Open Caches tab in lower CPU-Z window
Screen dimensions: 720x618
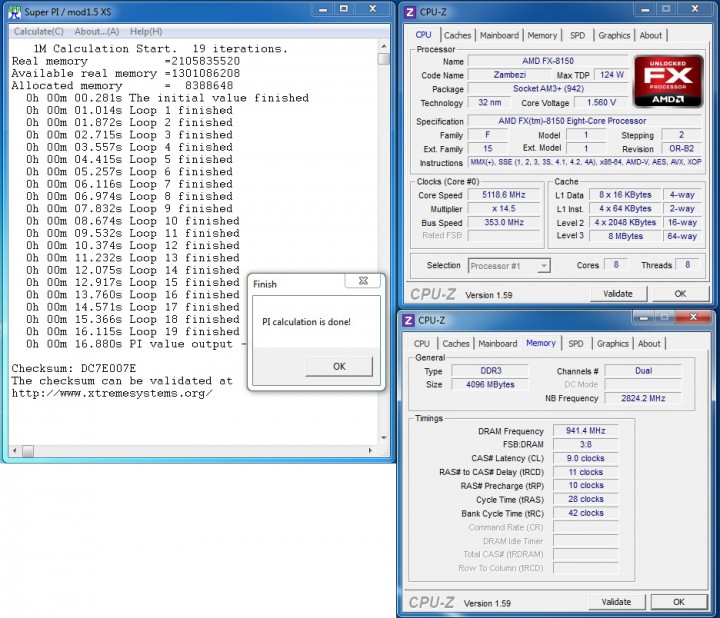[456, 343]
